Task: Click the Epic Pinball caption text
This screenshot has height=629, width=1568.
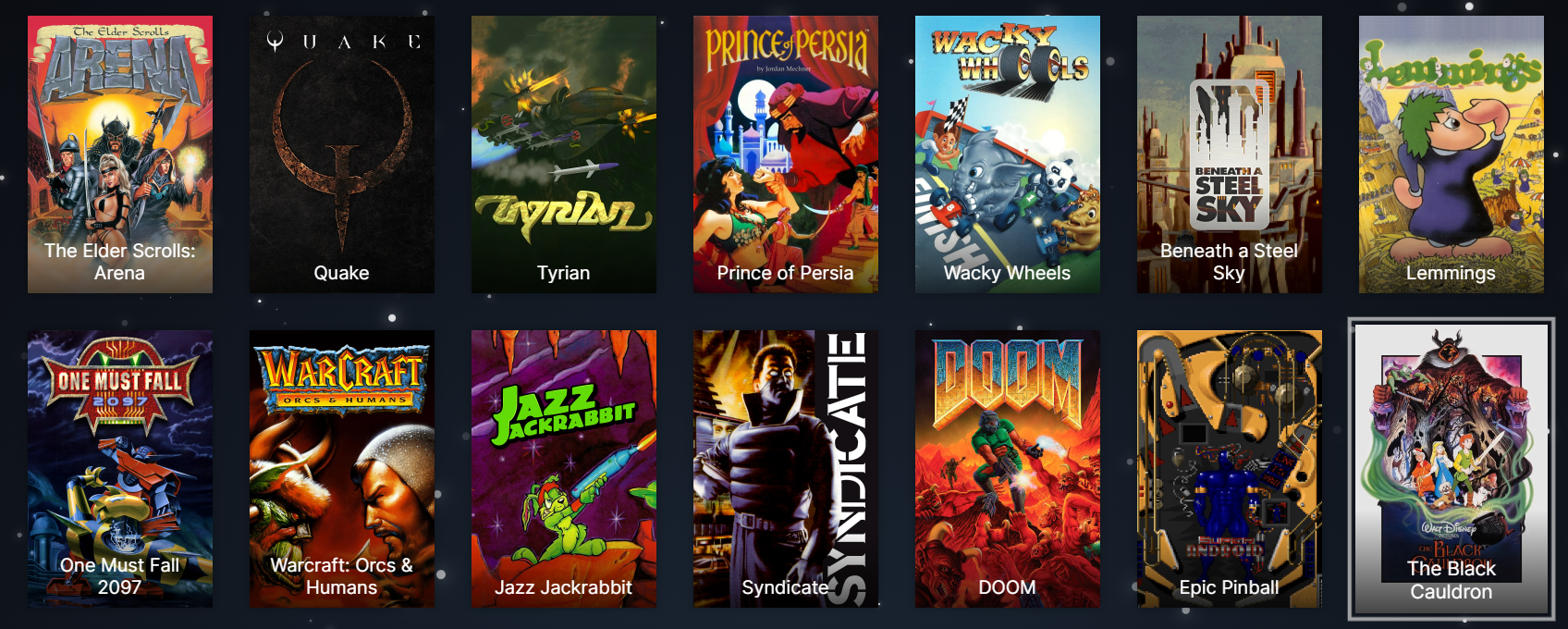Action: (1230, 587)
